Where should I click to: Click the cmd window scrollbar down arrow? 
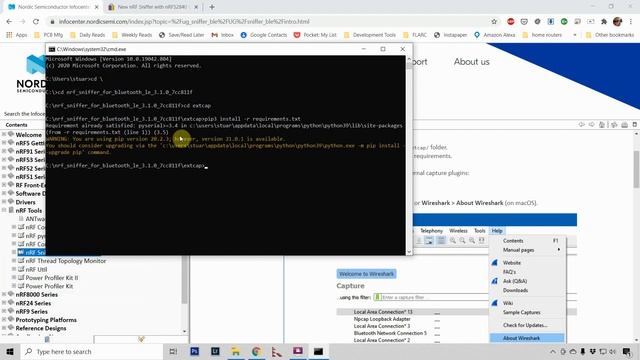click(x=409, y=252)
